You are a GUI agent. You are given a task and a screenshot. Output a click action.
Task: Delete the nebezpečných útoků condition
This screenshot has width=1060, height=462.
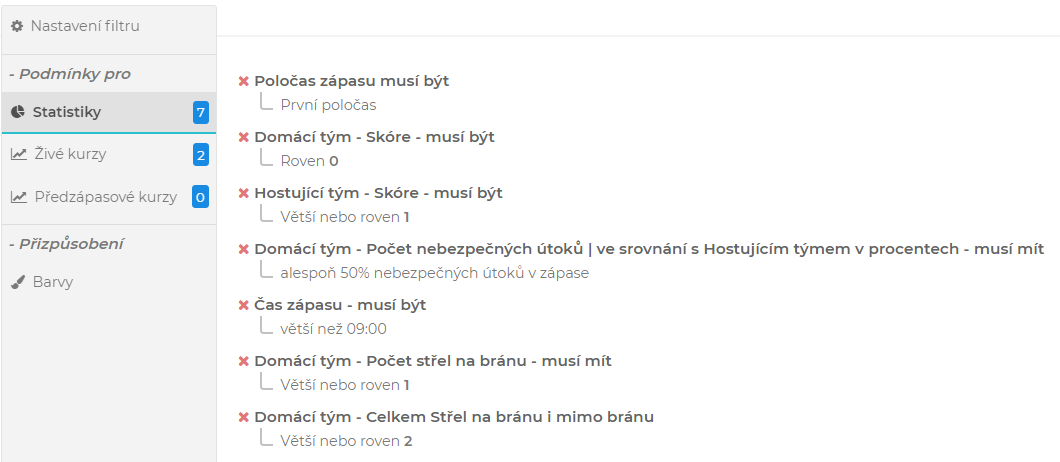pyautogui.click(x=243, y=249)
